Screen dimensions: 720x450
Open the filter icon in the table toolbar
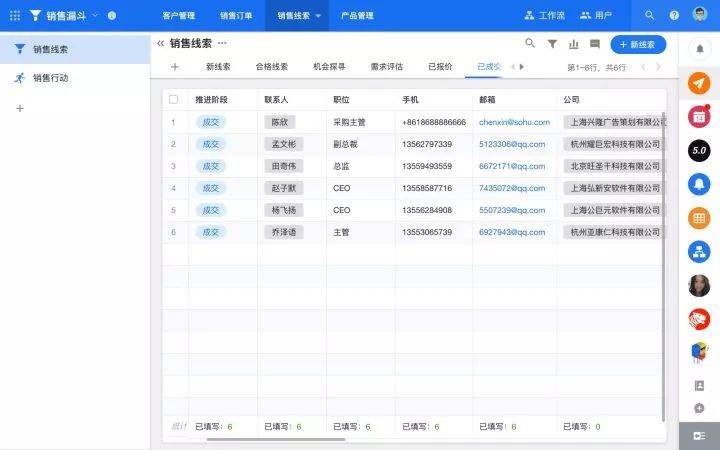point(552,44)
